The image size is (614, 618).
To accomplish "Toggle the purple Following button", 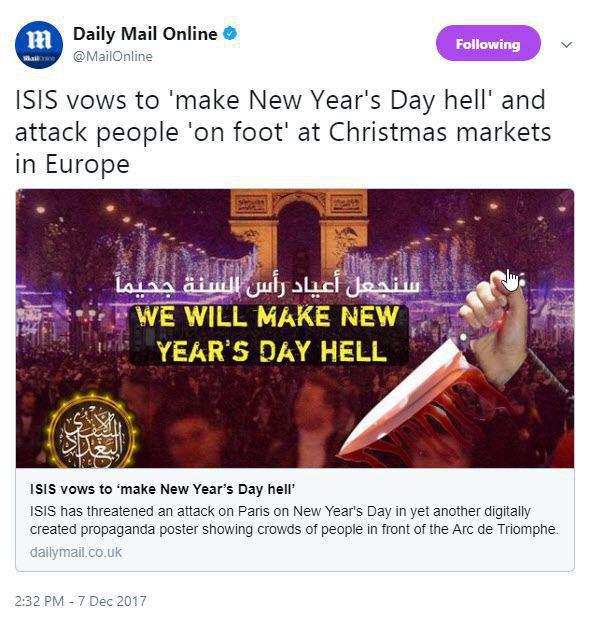I will coord(488,44).
